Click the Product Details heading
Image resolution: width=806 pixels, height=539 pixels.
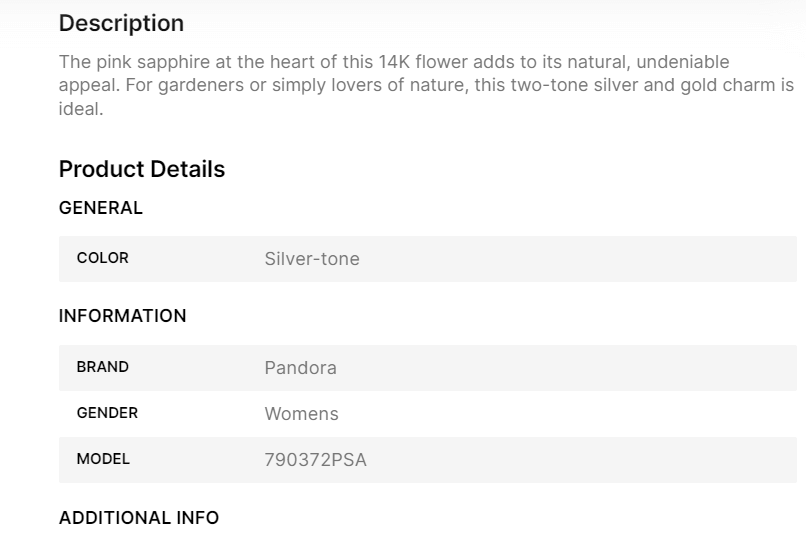(x=142, y=169)
